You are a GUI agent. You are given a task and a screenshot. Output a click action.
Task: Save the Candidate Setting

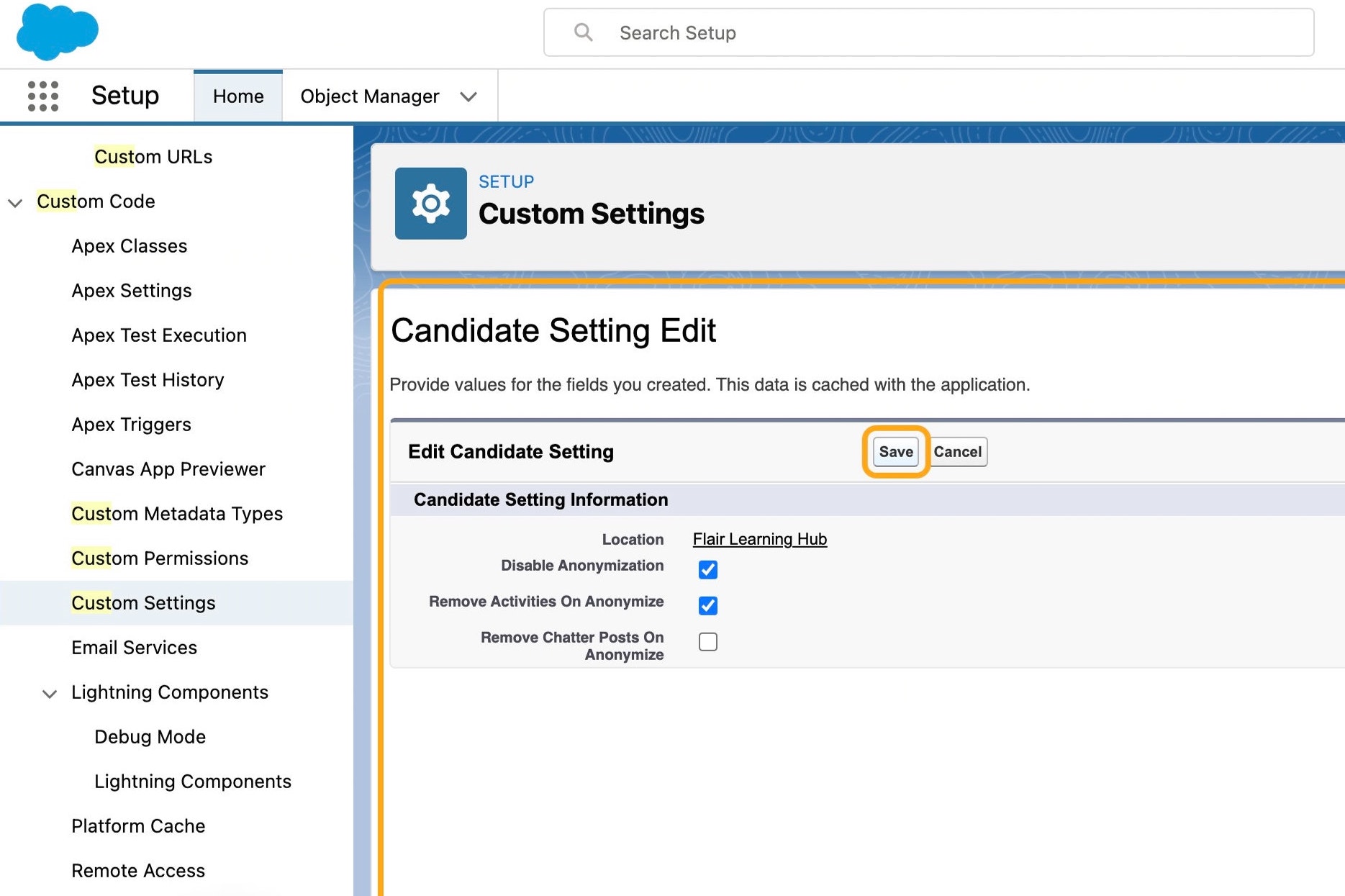click(895, 452)
